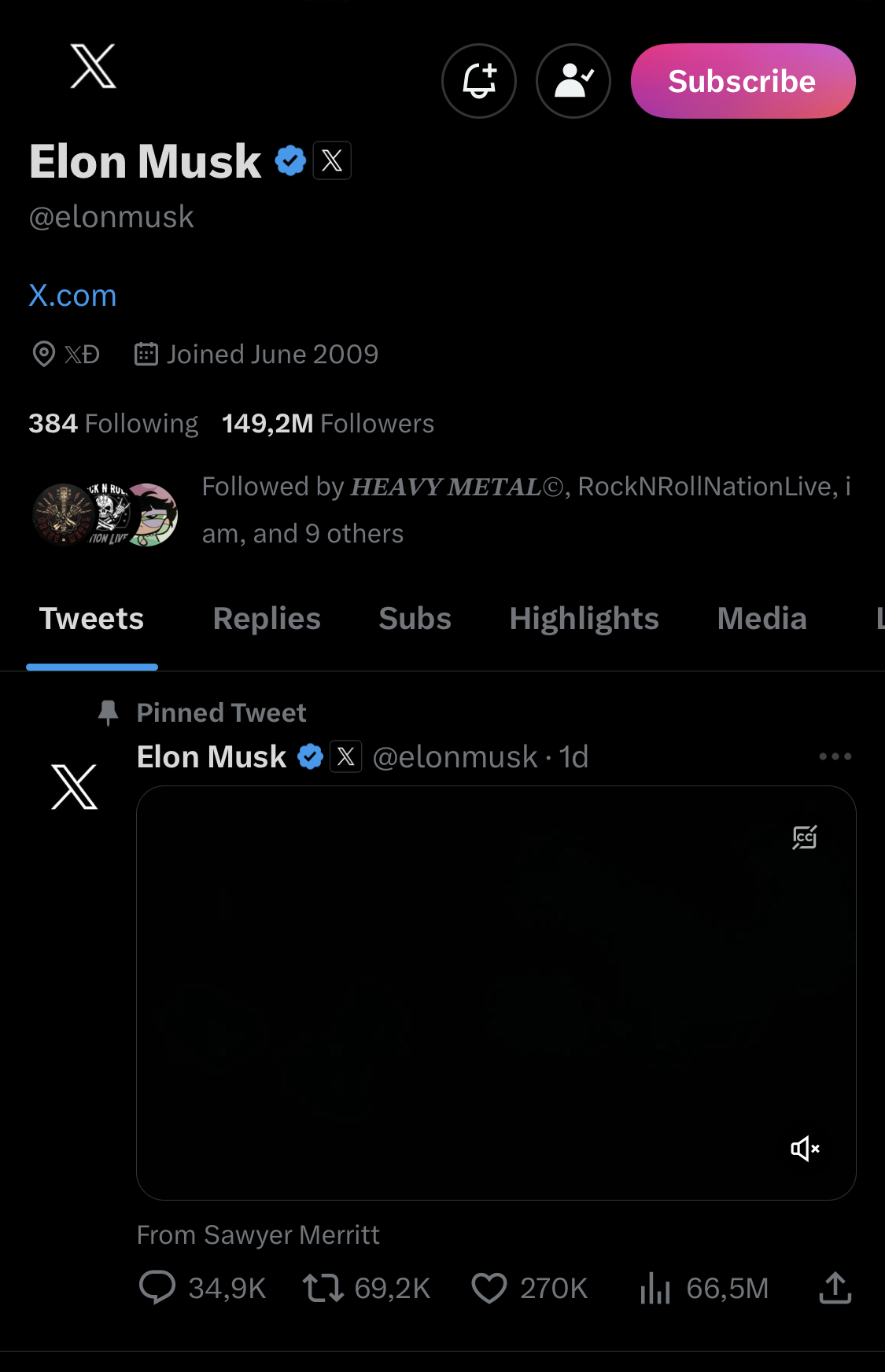Viewport: 885px width, 1372px height.
Task: Turn on post notifications bell
Action: click(x=478, y=81)
